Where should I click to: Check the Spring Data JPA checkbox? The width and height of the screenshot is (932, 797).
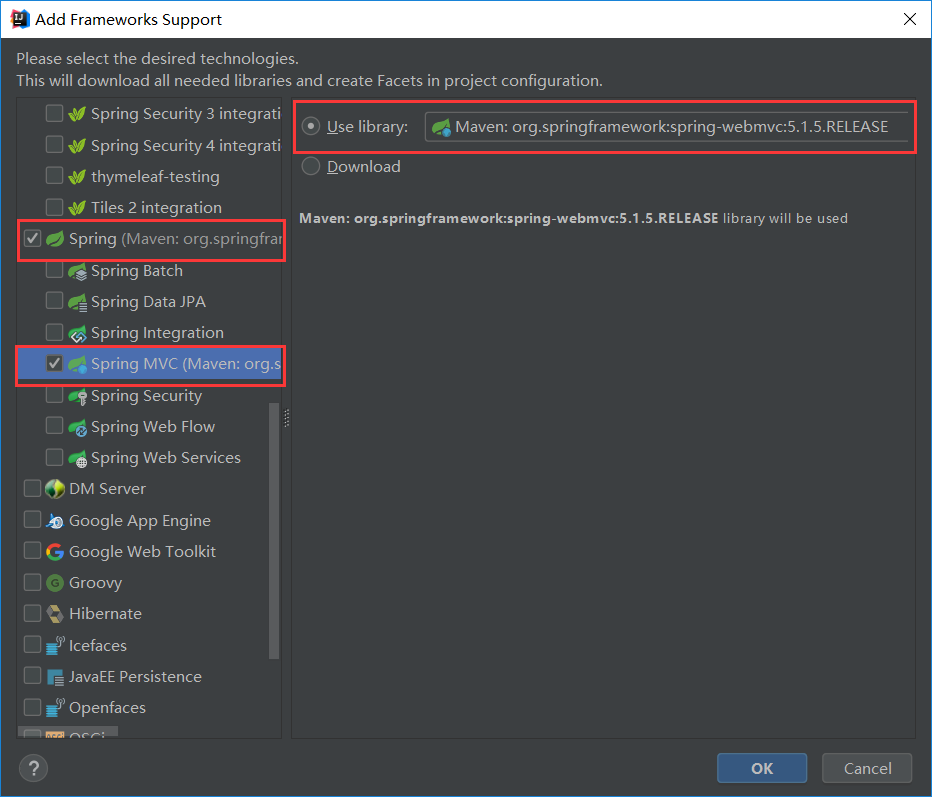(54, 301)
